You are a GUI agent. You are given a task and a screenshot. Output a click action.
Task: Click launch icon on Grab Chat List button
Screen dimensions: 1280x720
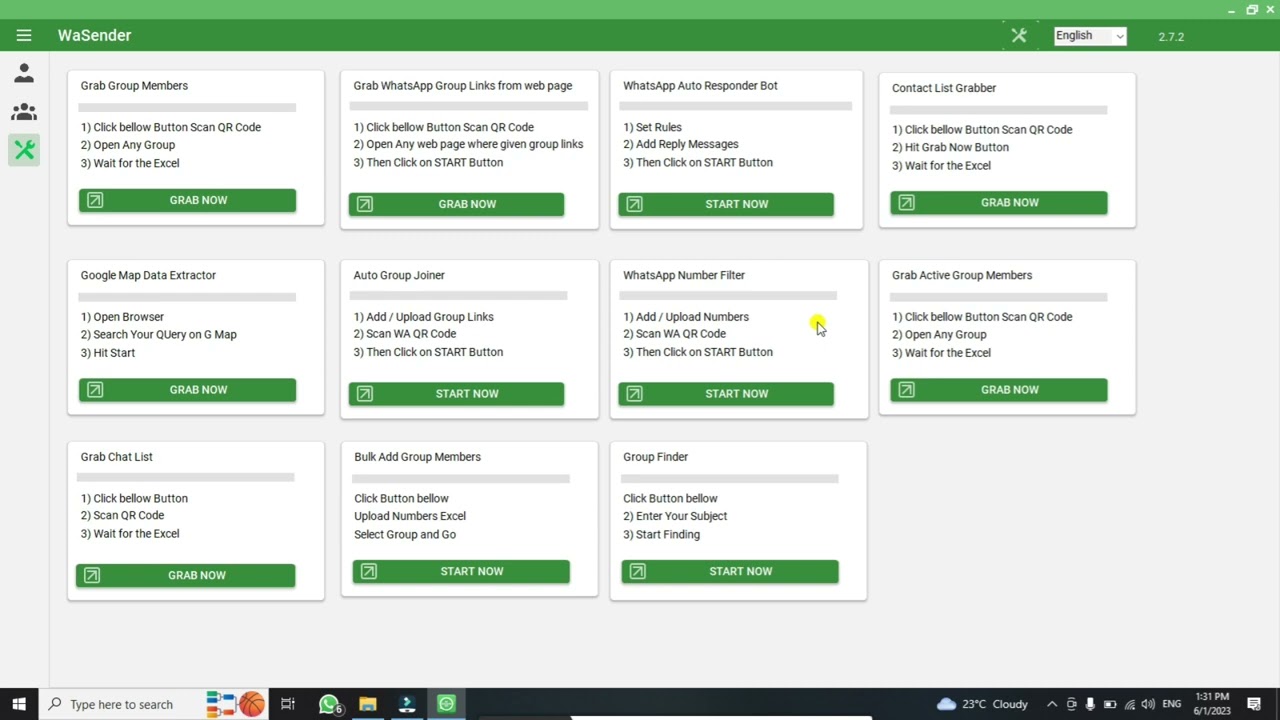[92, 575]
